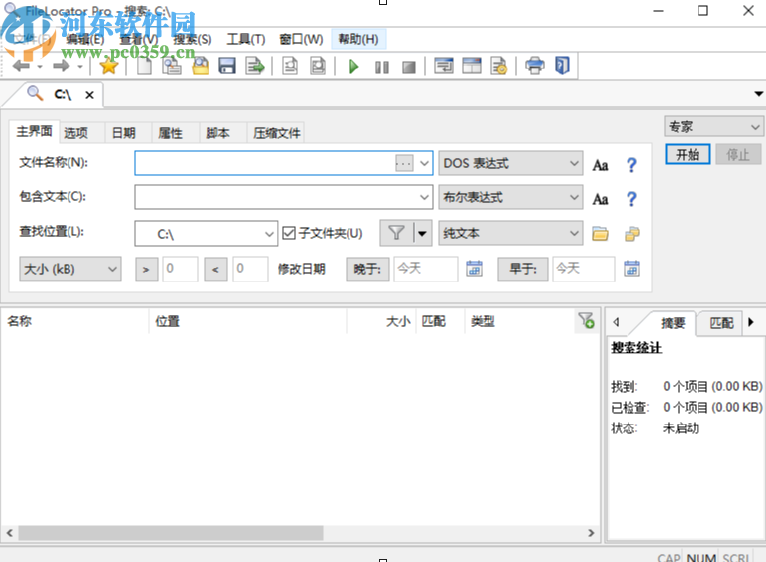The image size is (766, 562).
Task: Click the 停止 button
Action: (738, 155)
